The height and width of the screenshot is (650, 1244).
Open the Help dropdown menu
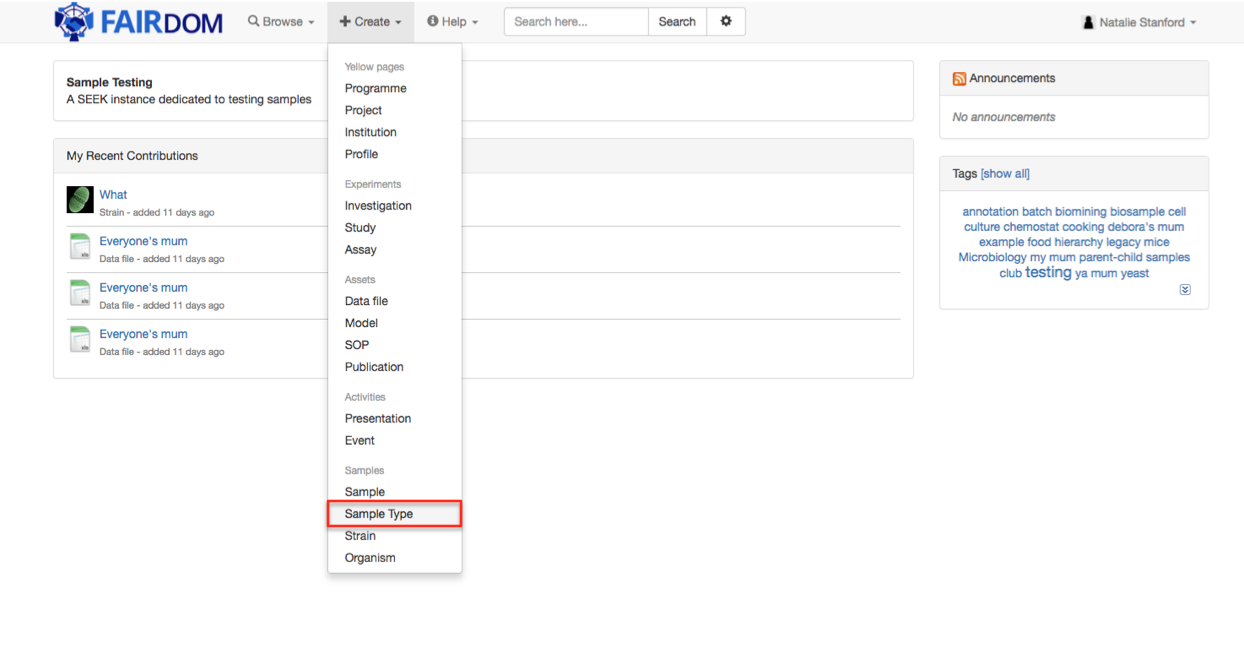coord(452,20)
